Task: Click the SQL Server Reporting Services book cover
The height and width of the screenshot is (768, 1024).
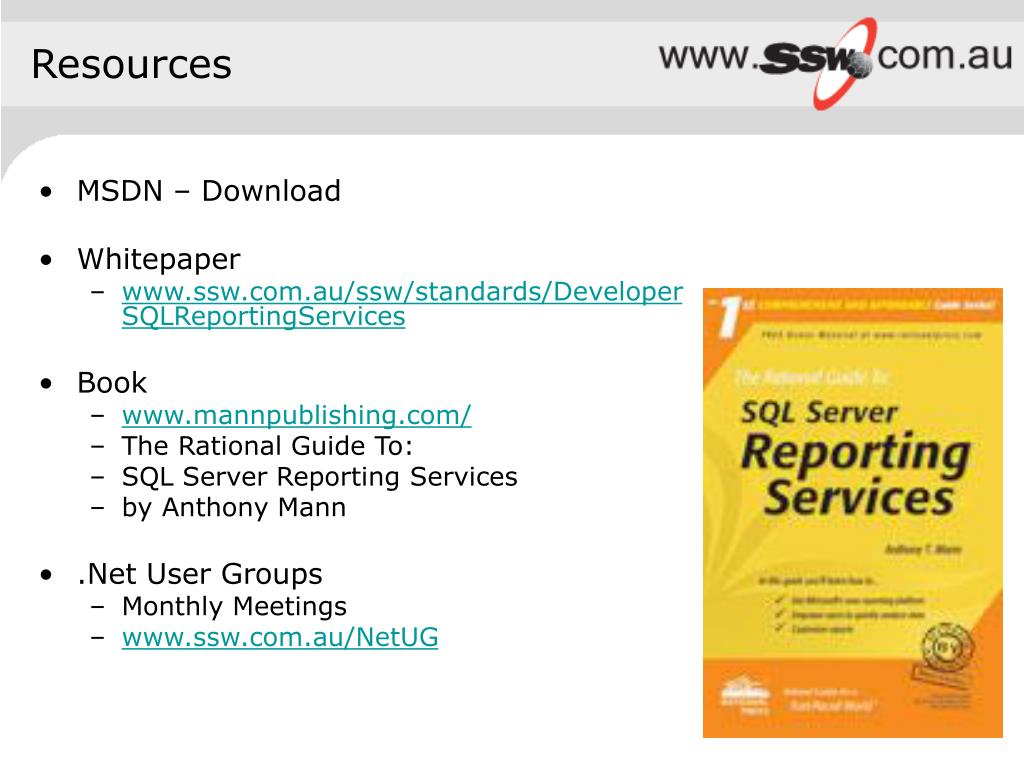Action: pos(852,513)
